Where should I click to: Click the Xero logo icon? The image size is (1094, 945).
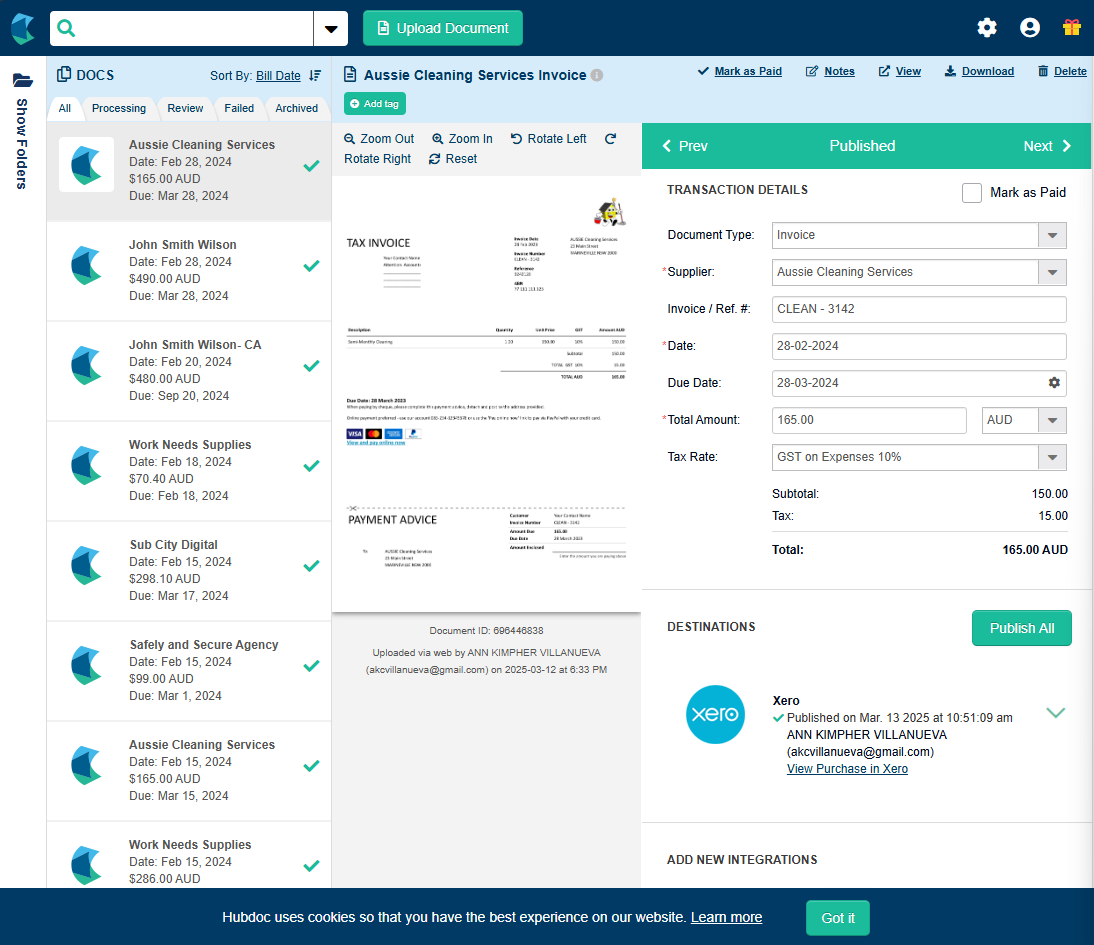(715, 714)
